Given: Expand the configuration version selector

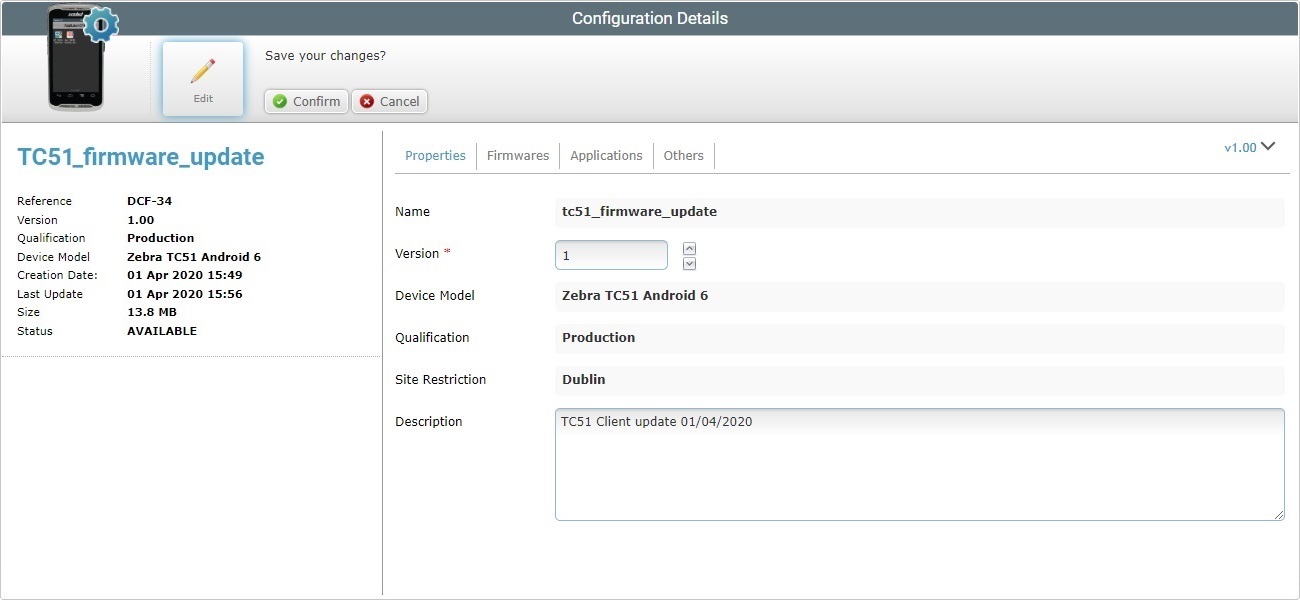Looking at the screenshot, I should [x=1249, y=147].
